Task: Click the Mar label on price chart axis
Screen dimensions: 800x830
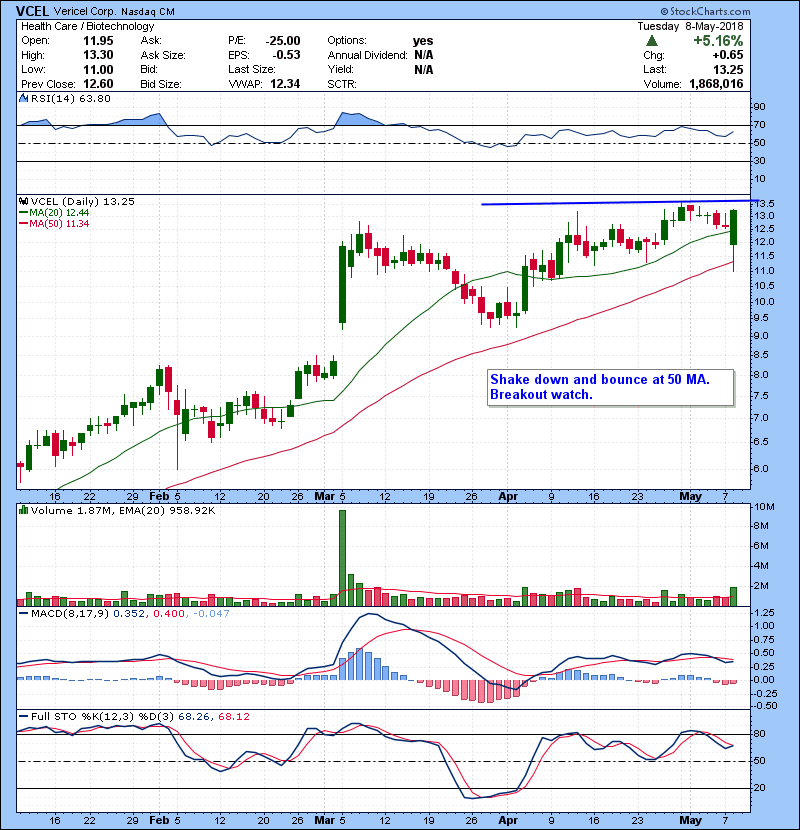Action: click(324, 497)
